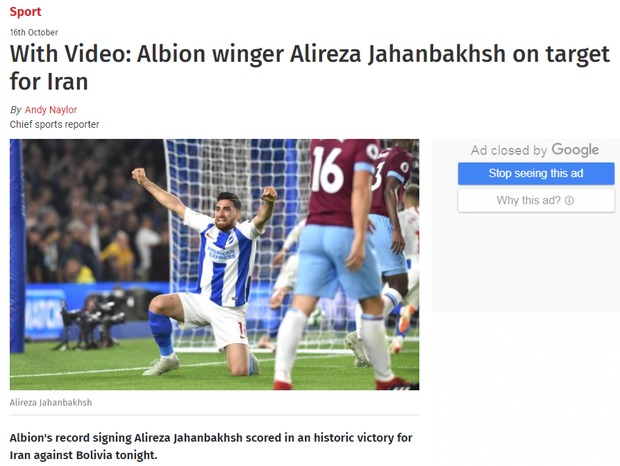Open the Sport section link
This screenshot has height=466, width=620.
click(25, 11)
